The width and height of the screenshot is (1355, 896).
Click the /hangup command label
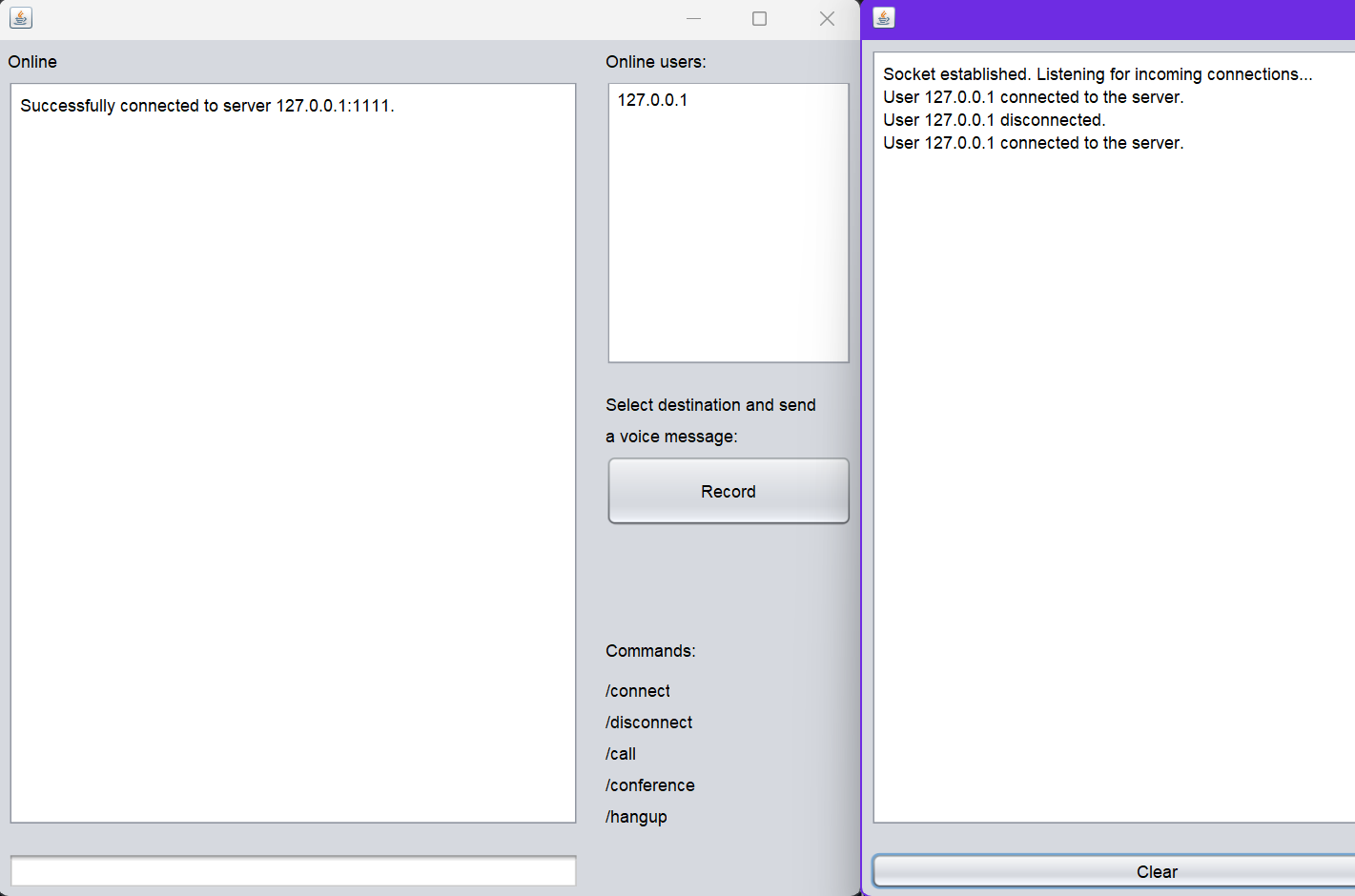point(636,817)
